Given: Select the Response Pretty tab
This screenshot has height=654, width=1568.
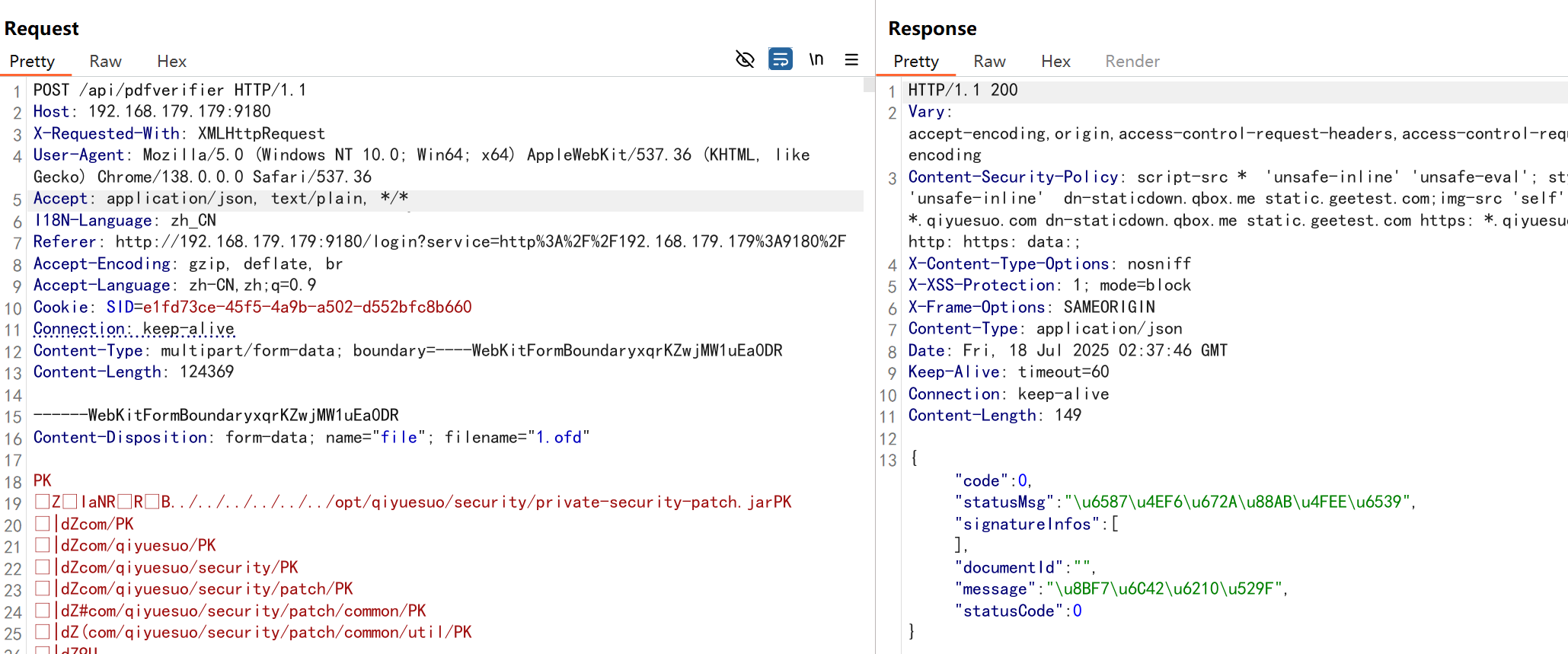Looking at the screenshot, I should coord(915,62).
